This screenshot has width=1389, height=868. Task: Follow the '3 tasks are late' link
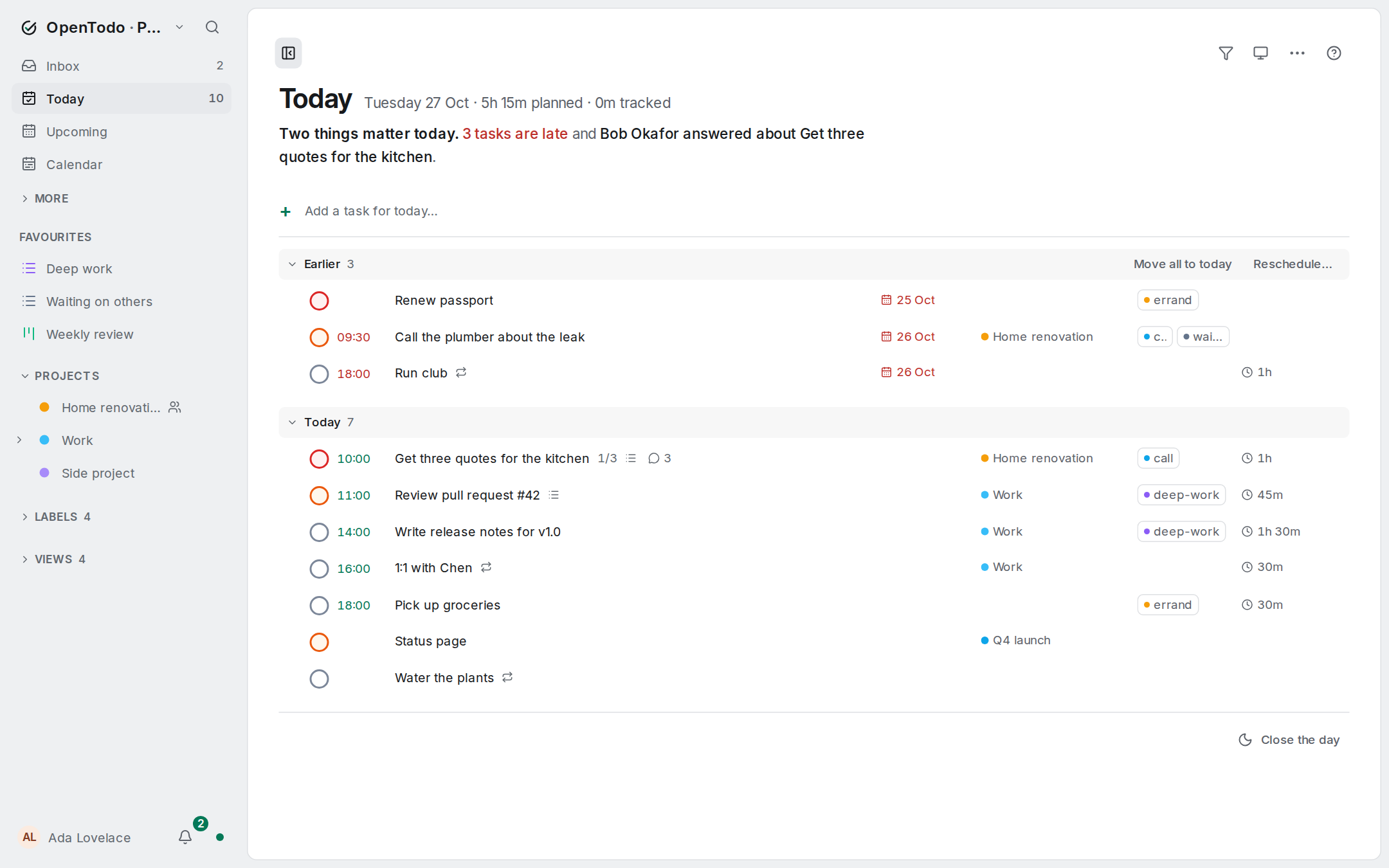pos(514,134)
